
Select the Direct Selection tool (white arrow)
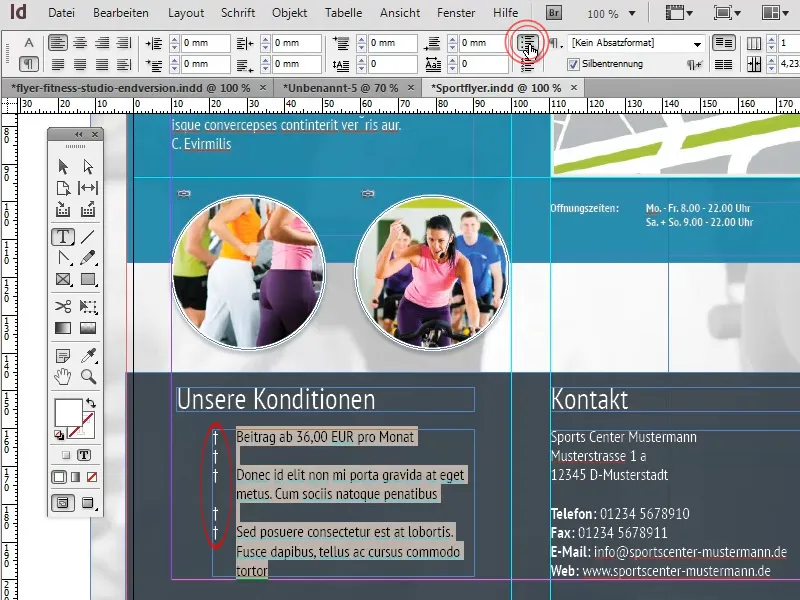pos(88,167)
